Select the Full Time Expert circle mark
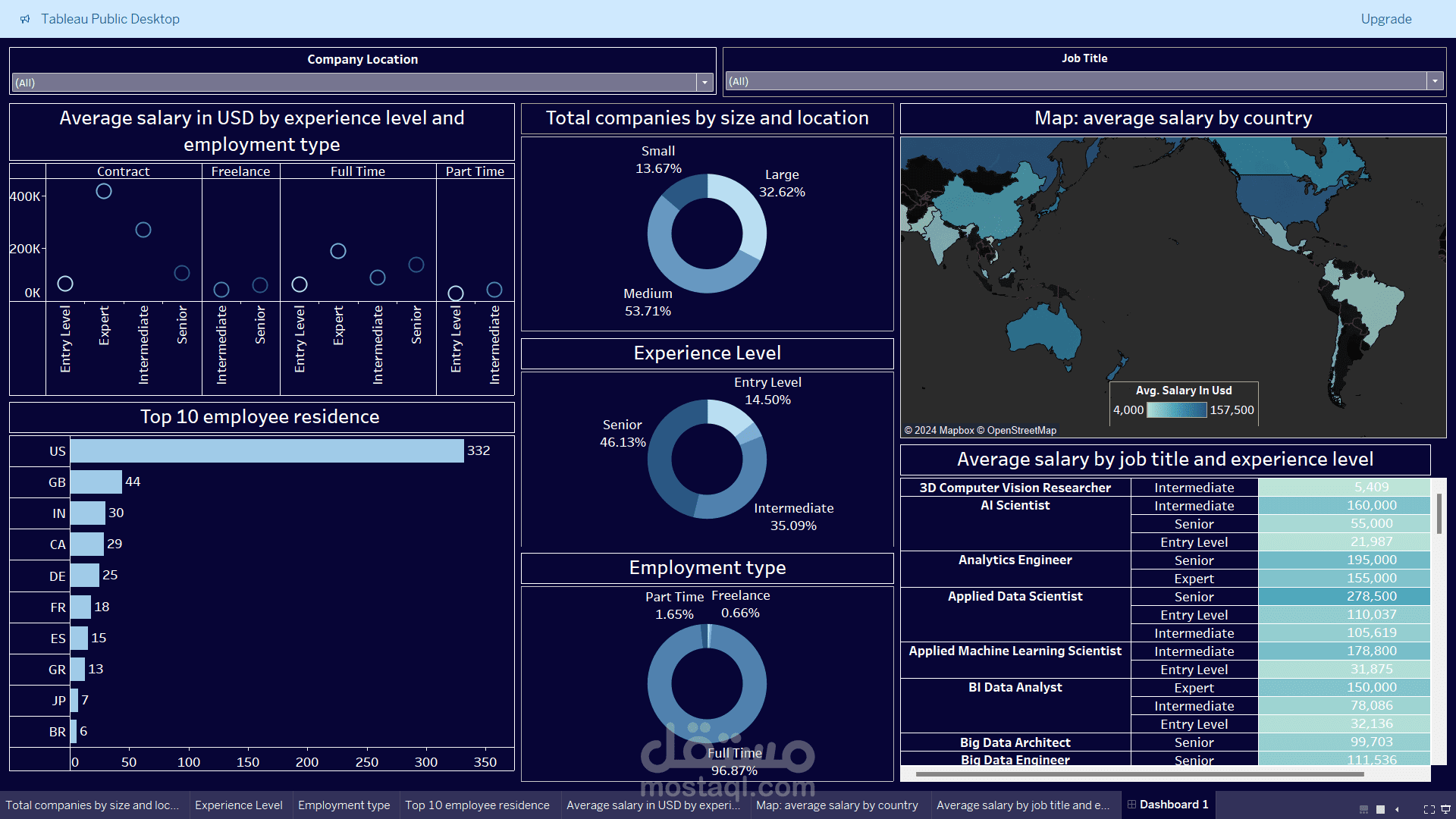1456x819 pixels. (x=338, y=251)
